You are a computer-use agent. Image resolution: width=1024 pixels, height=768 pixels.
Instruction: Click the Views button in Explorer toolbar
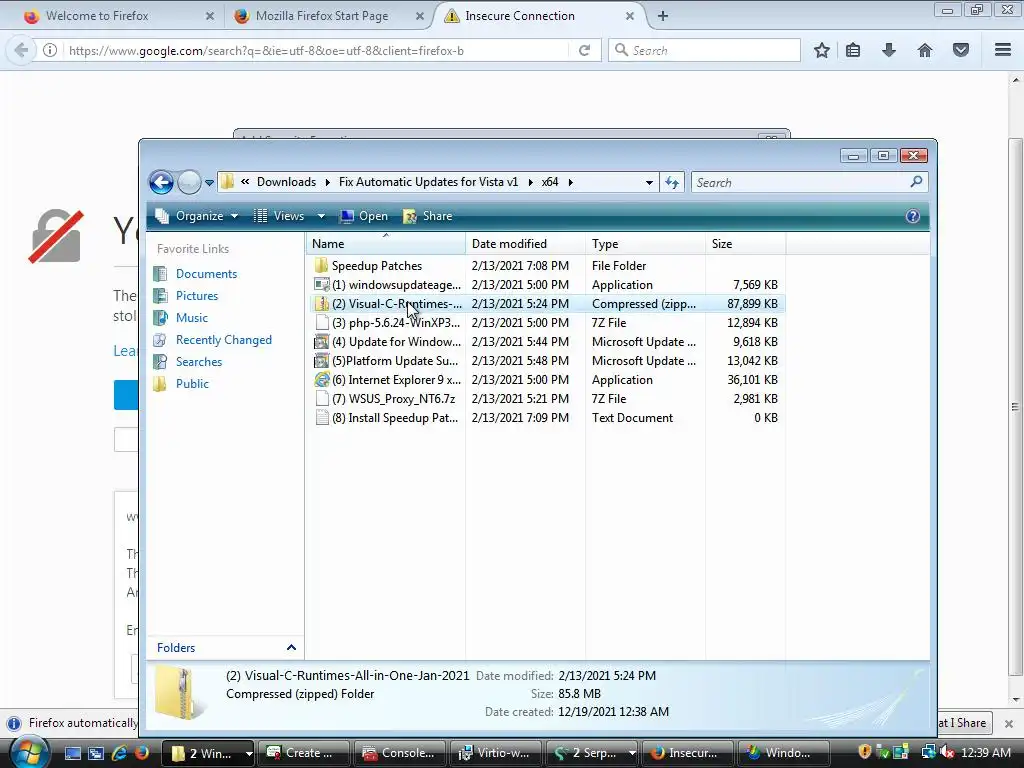pos(280,216)
